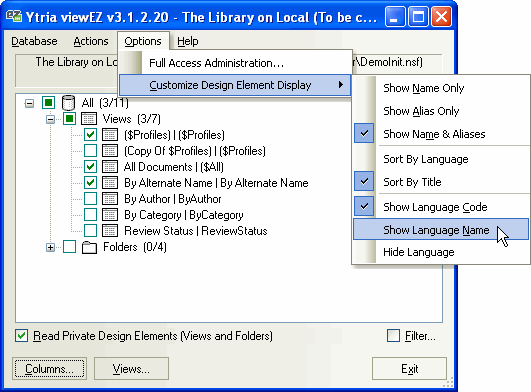This screenshot has width=531, height=392.
Task: Click the view icon beside Review Status
Action: 110,231
